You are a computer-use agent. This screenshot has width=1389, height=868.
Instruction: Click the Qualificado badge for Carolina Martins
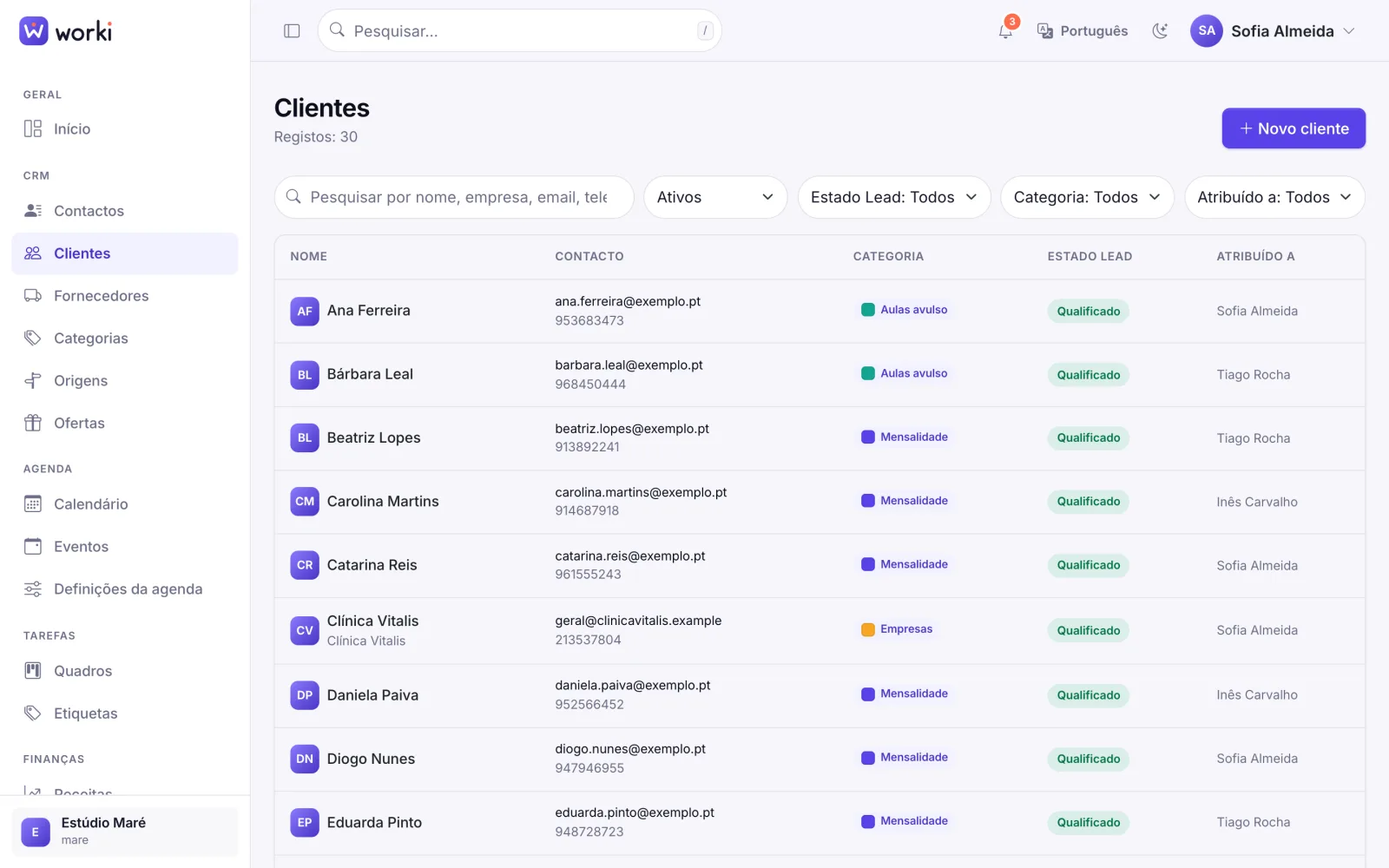pyautogui.click(x=1088, y=502)
